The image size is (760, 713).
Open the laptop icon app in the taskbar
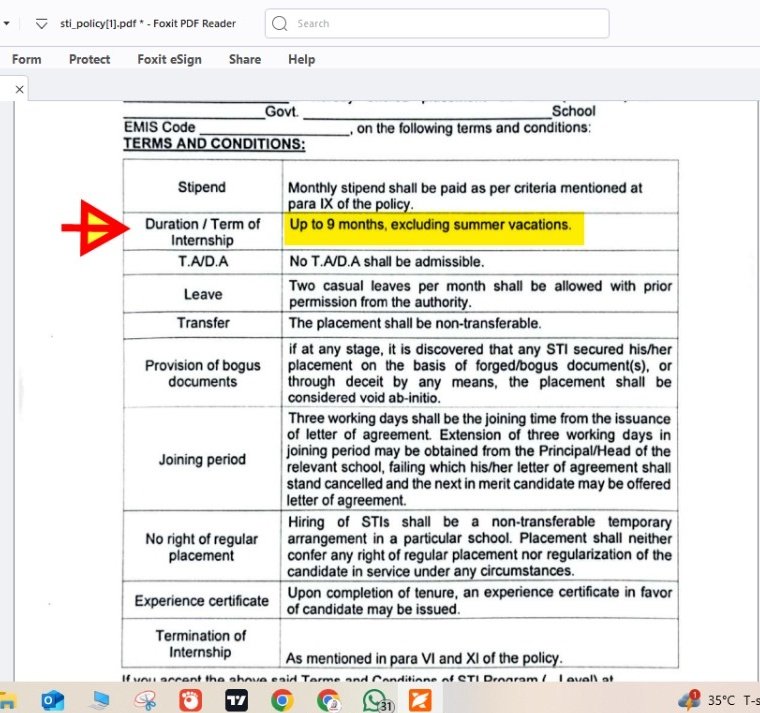point(101,700)
